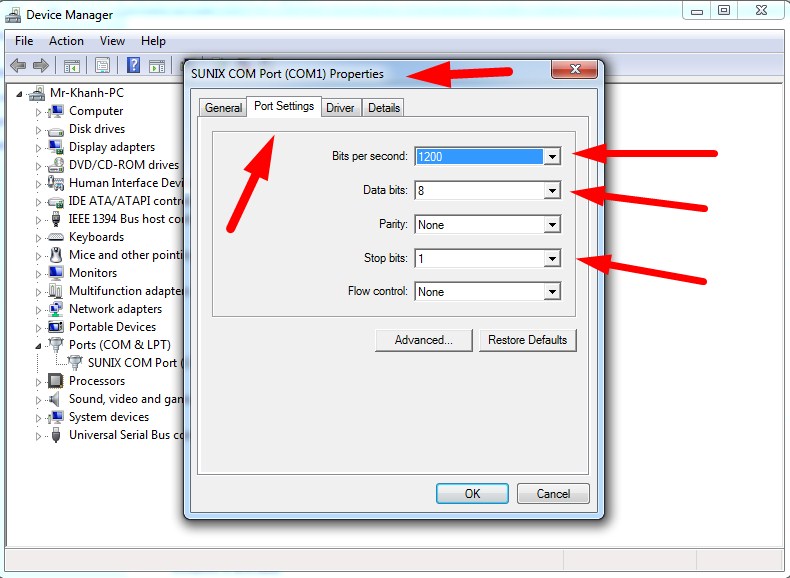The image size is (790, 578).
Task: Click the Monitors icon
Action: (55, 273)
